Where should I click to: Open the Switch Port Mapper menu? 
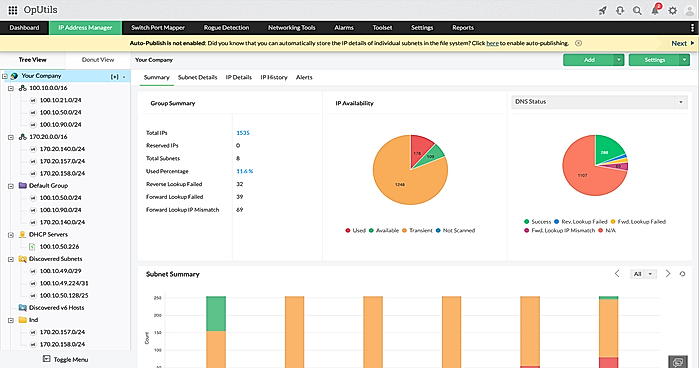(x=158, y=28)
